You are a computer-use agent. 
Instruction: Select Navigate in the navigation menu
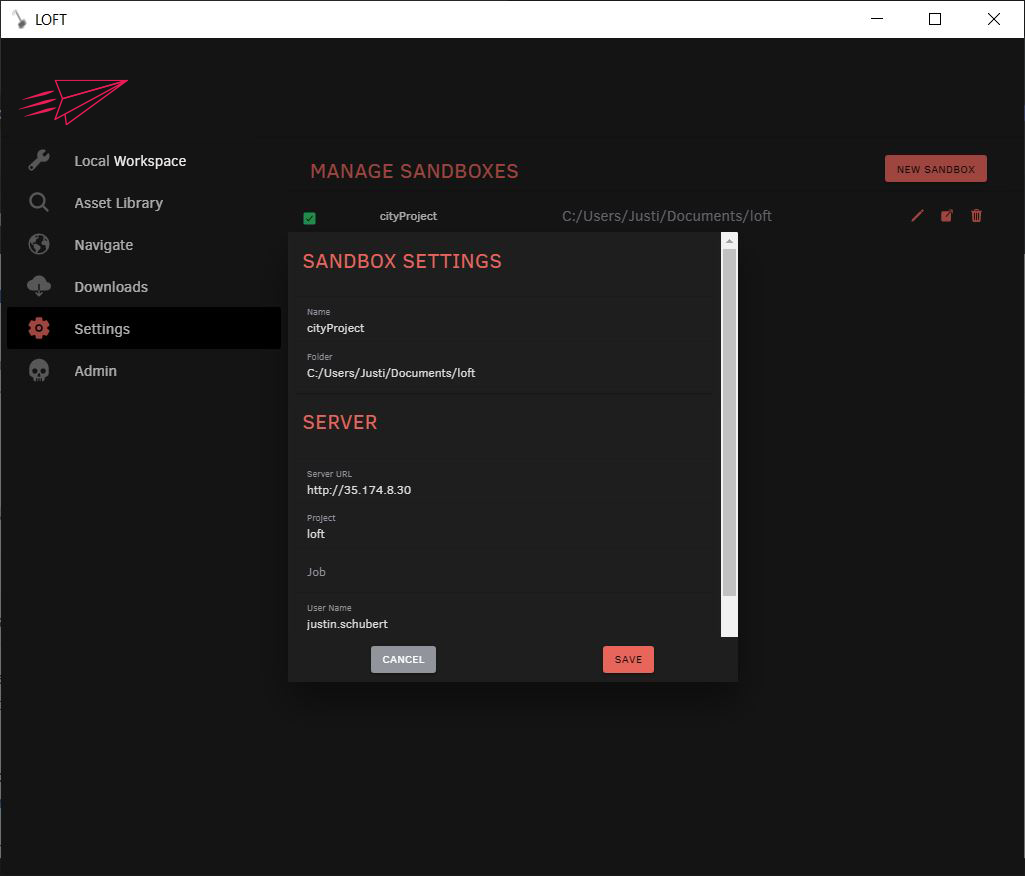pyautogui.click(x=103, y=244)
